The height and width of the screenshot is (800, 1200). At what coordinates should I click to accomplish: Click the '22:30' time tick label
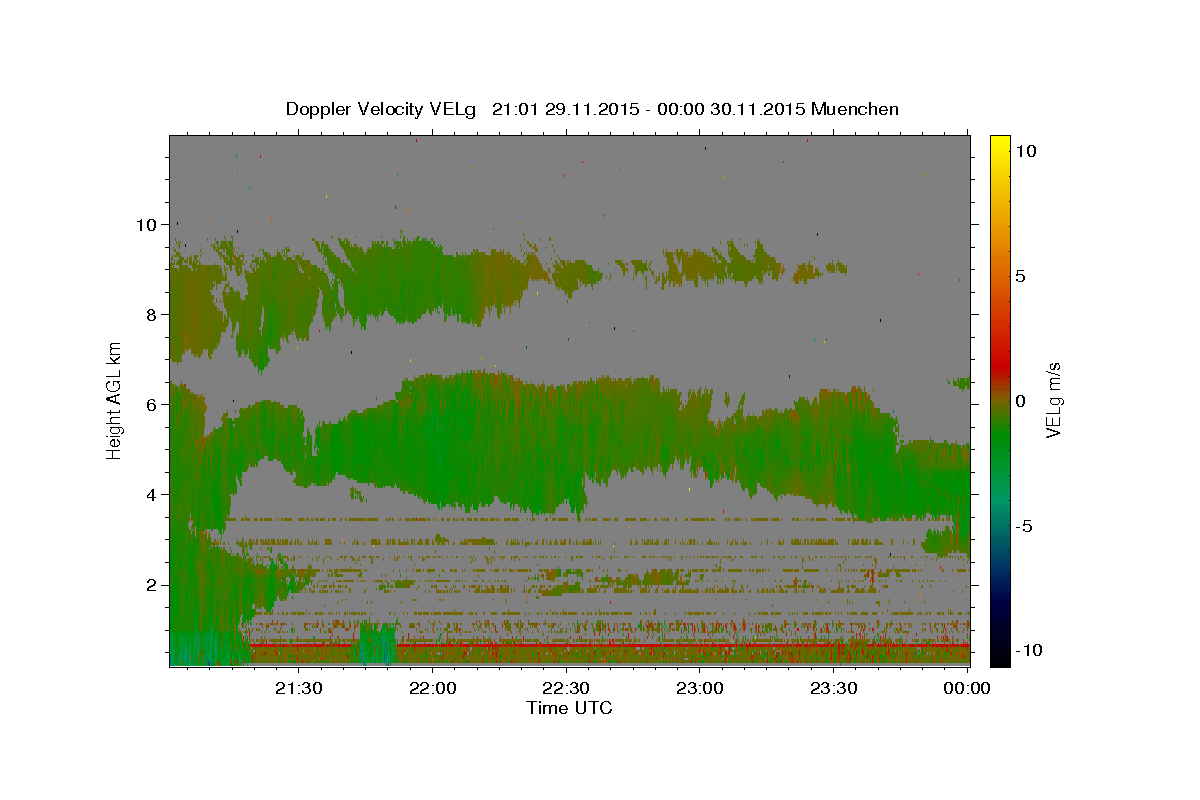(566, 688)
